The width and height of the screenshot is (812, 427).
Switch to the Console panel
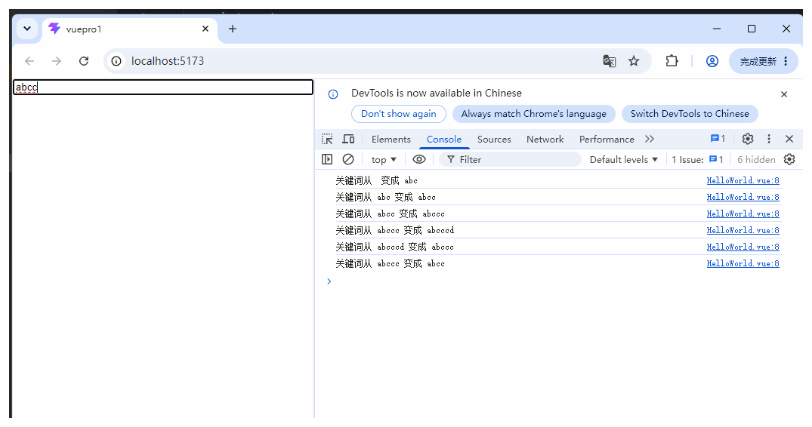[444, 139]
